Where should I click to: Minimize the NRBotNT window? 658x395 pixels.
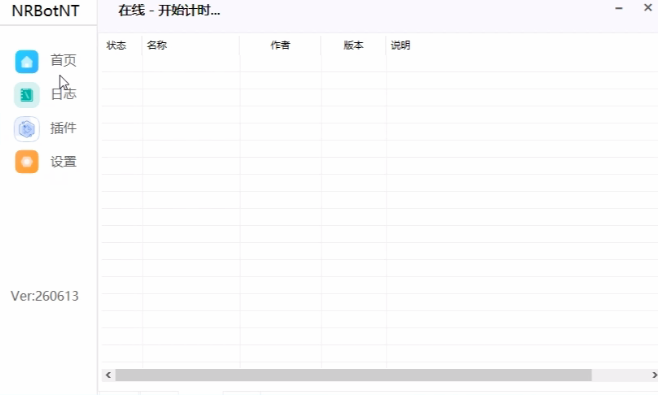(x=619, y=8)
